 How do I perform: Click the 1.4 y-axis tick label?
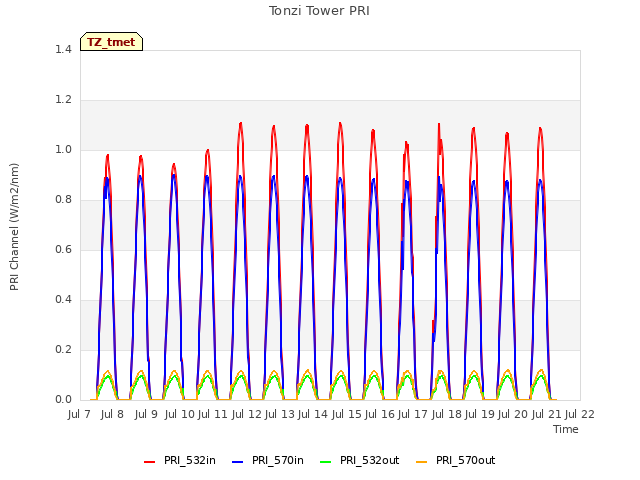[63, 49]
